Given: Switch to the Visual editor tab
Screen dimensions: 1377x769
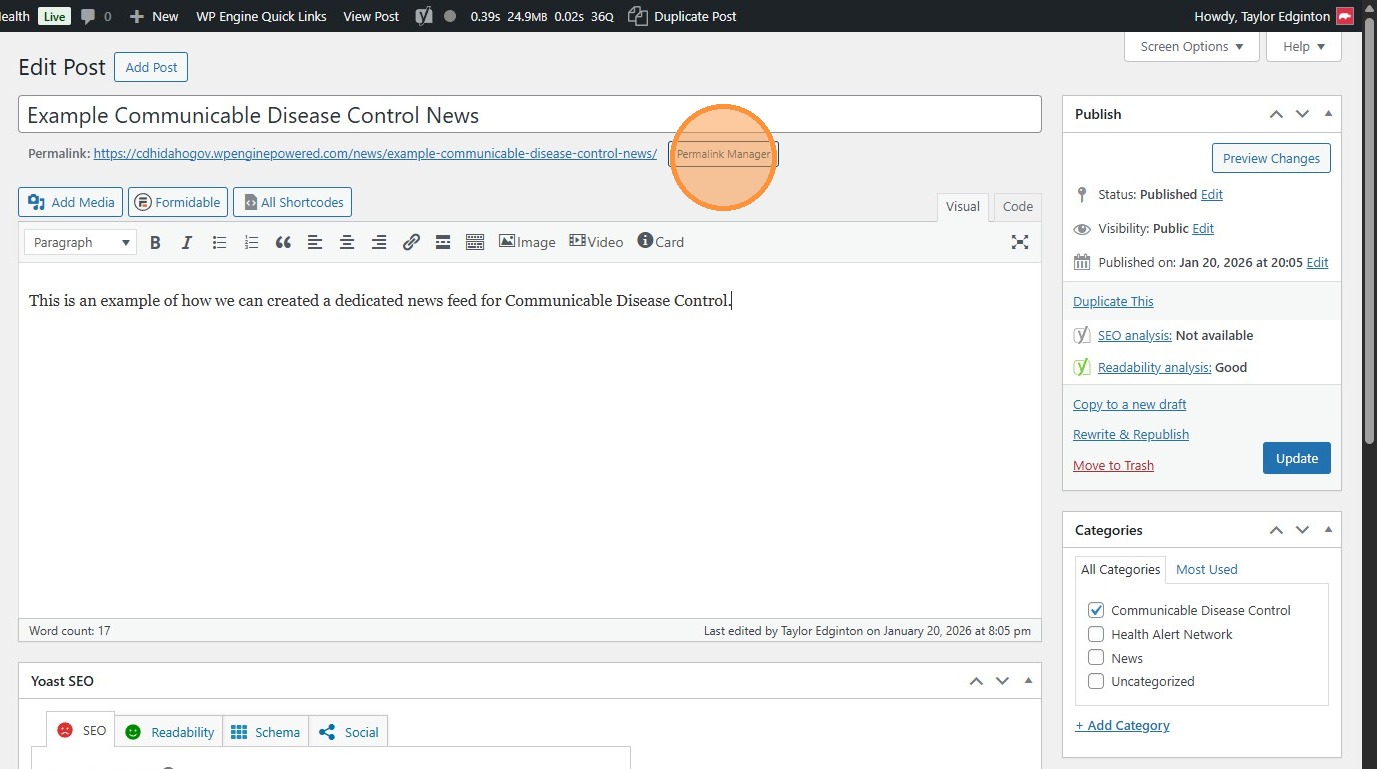Looking at the screenshot, I should 963,206.
